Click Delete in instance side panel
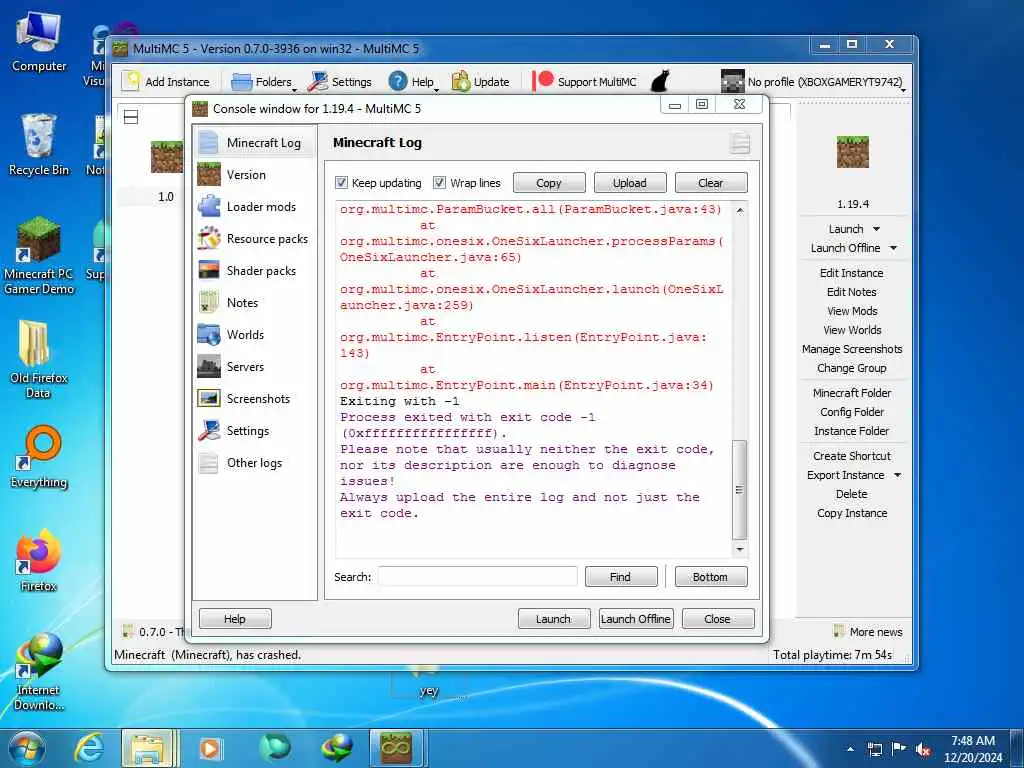Viewport: 1024px width, 768px height. (852, 494)
